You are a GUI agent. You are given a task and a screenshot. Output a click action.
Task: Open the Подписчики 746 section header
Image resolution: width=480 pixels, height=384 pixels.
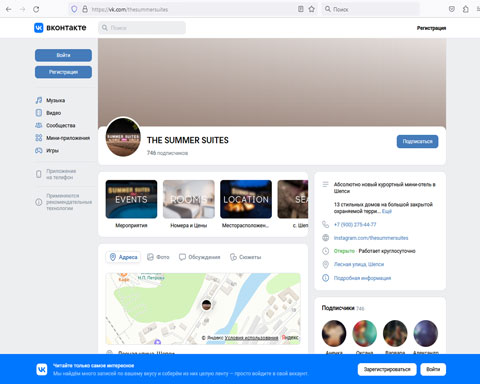(343, 308)
